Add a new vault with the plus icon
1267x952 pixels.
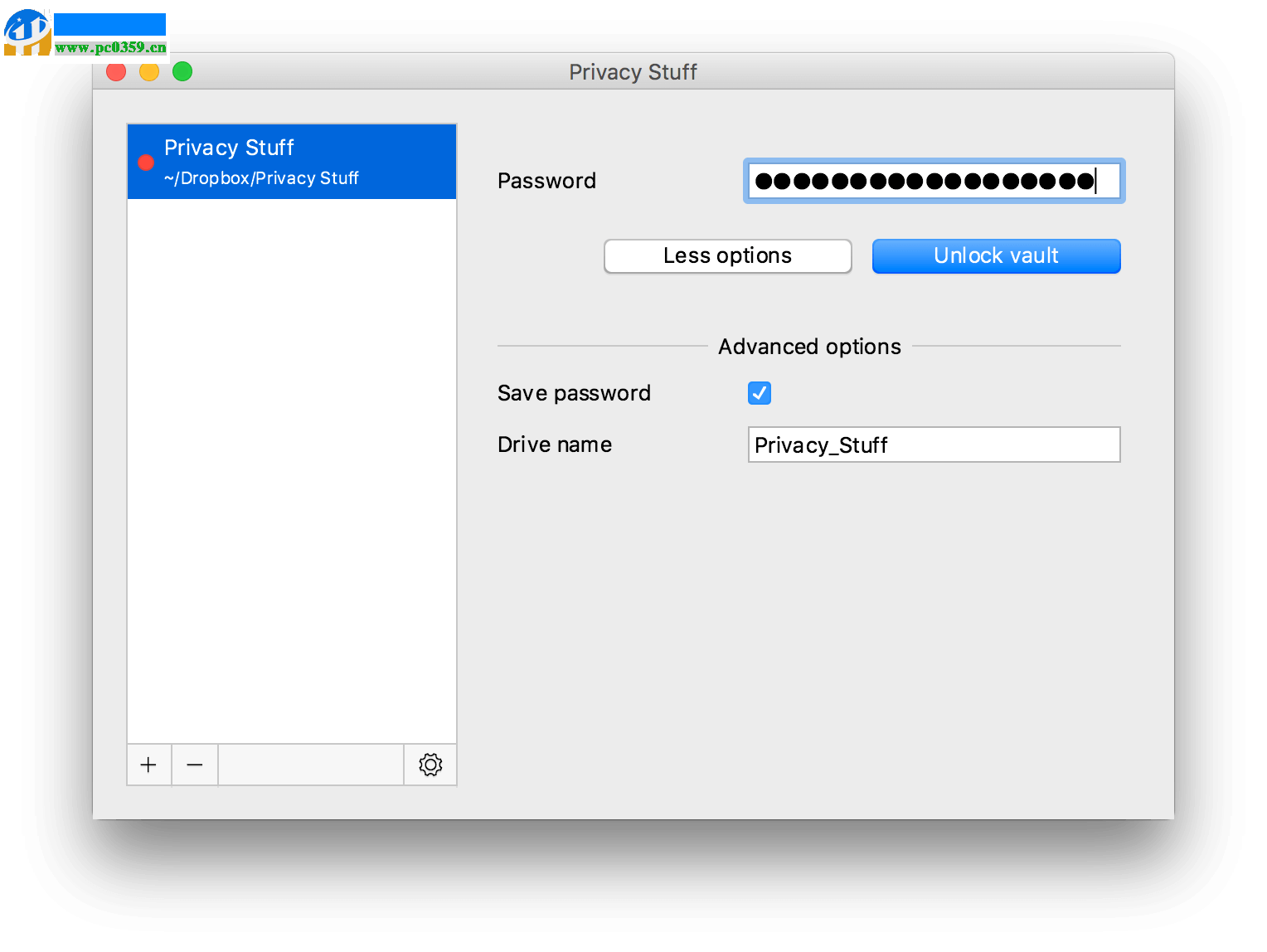click(x=148, y=765)
